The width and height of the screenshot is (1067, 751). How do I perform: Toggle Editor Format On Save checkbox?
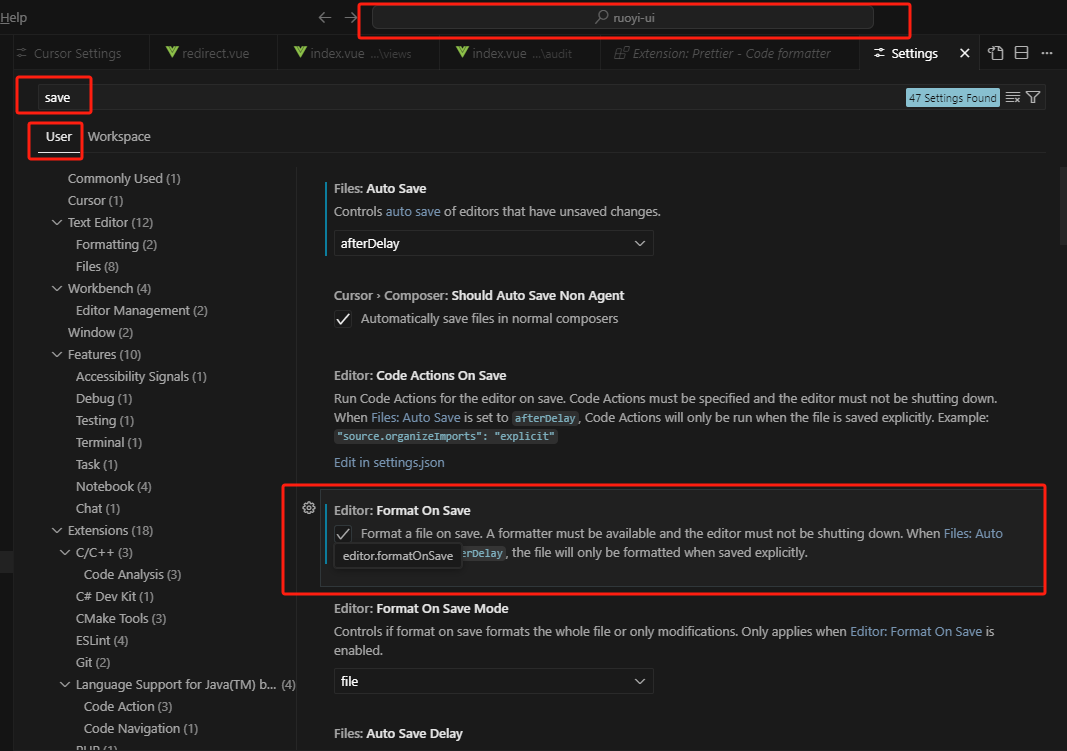343,534
